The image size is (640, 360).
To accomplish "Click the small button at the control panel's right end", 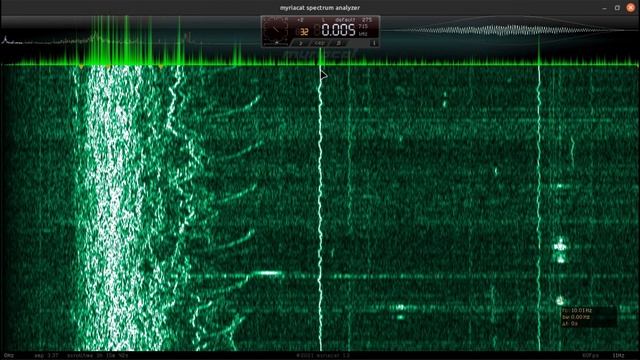I will 373,43.
